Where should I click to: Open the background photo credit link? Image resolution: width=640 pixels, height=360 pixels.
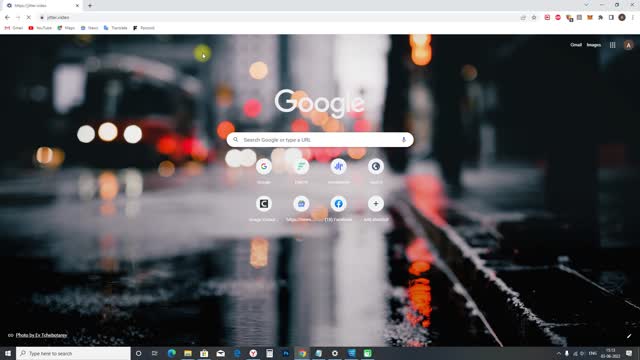pyautogui.click(x=41, y=335)
